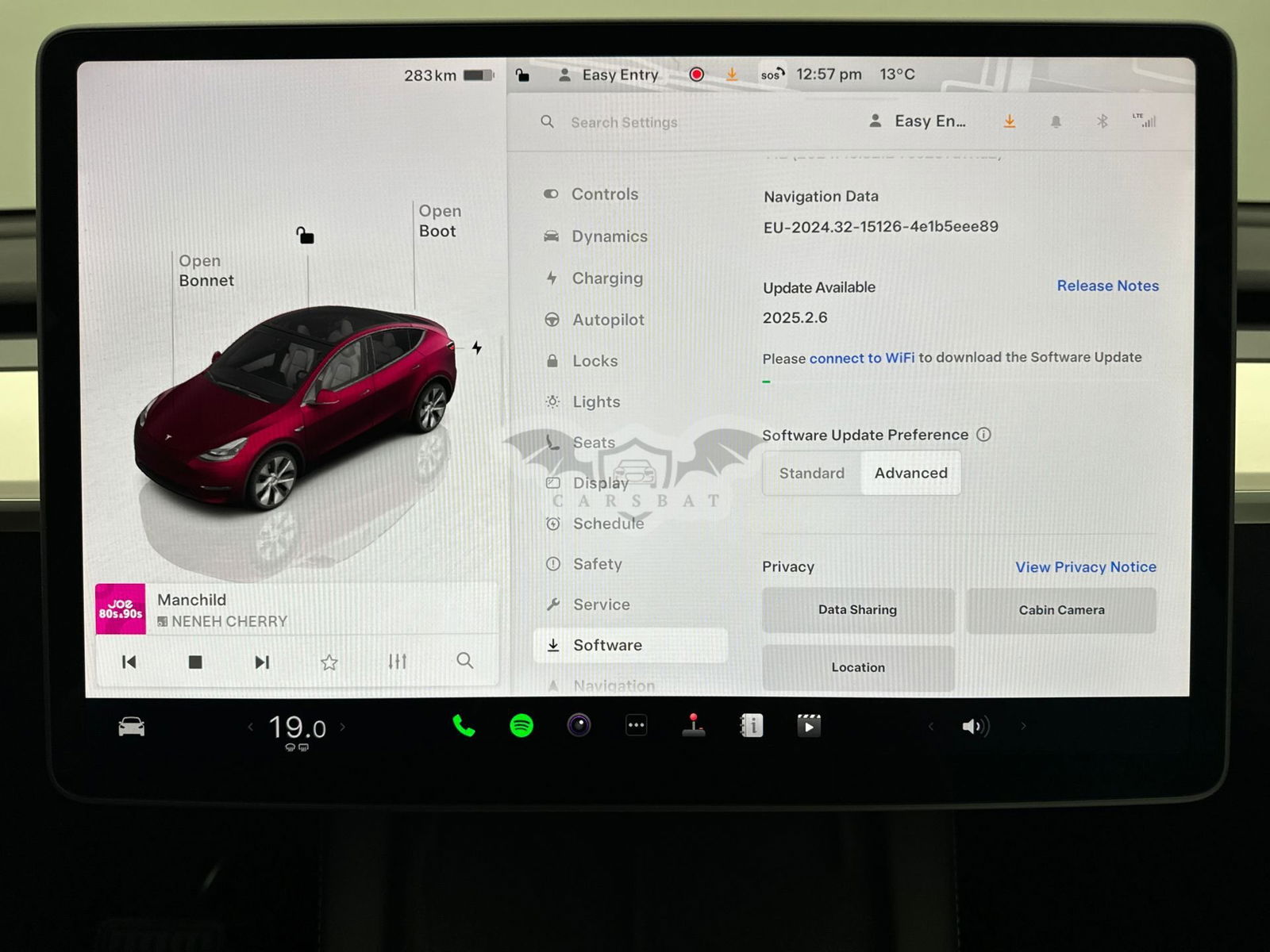
Task: Open the phone app icon
Action: point(464,726)
